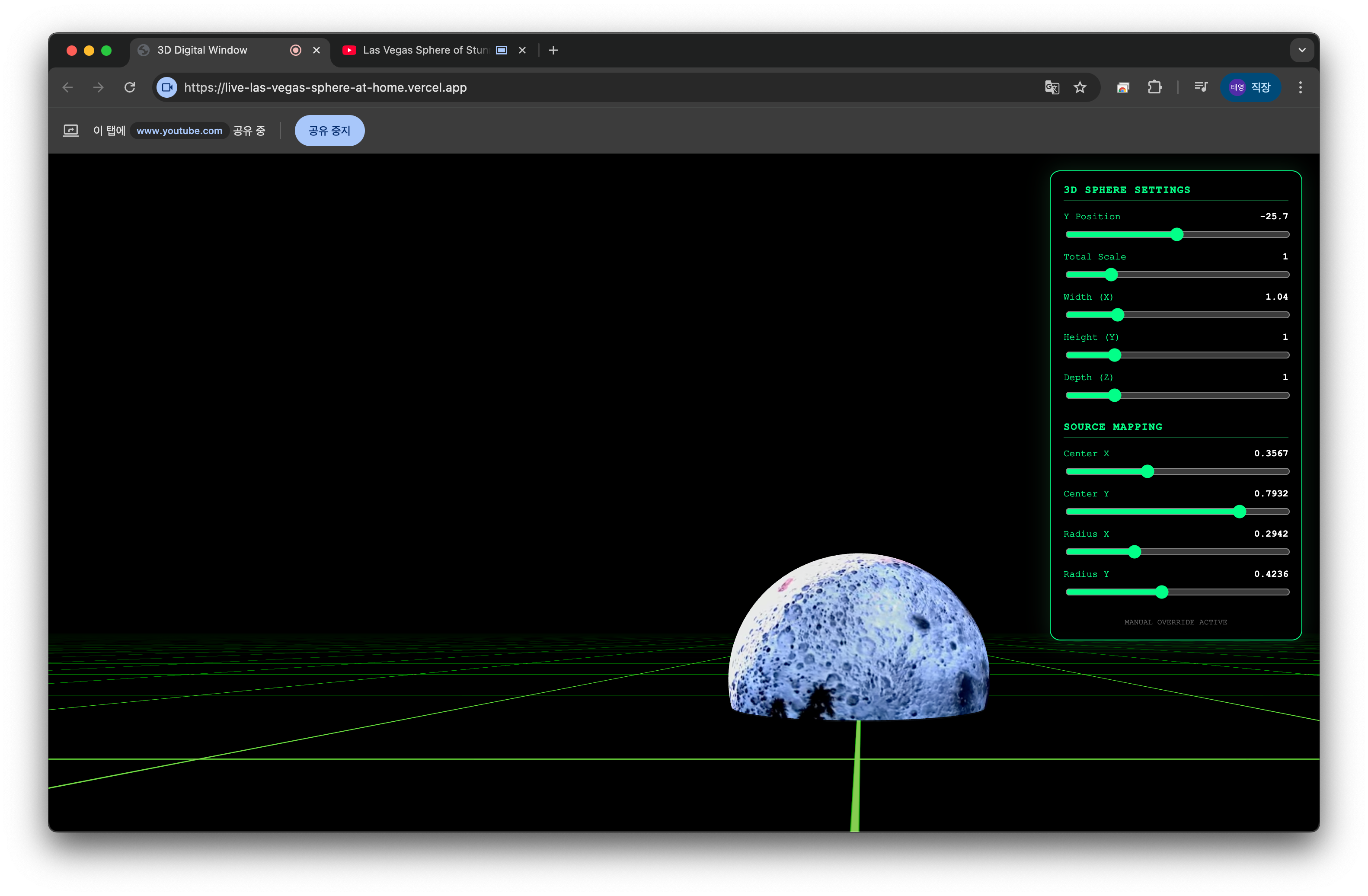The width and height of the screenshot is (1368, 896).
Task: Select the 3D Digital Window tab
Action: (x=202, y=50)
